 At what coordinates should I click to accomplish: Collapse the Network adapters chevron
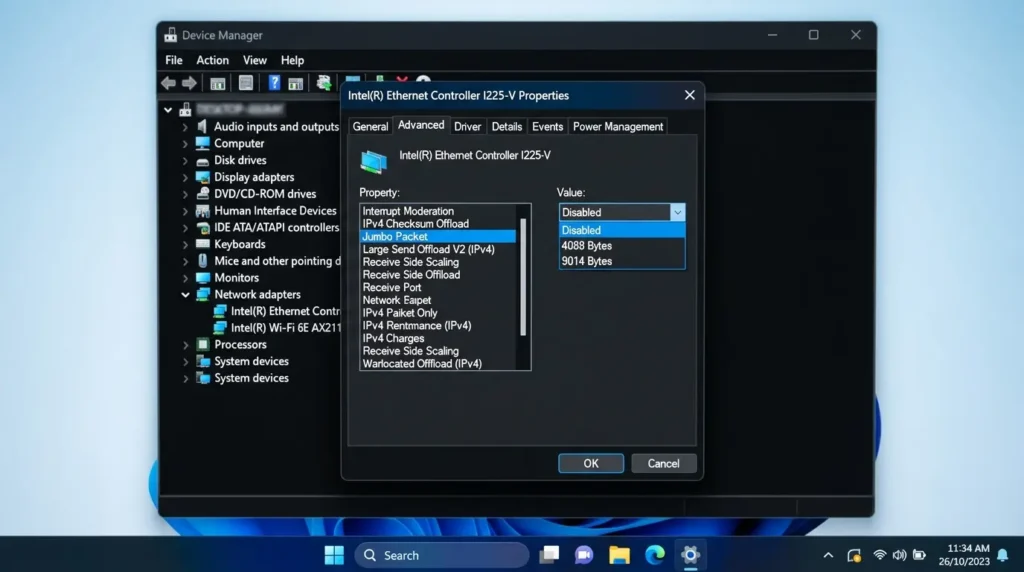pyautogui.click(x=185, y=294)
